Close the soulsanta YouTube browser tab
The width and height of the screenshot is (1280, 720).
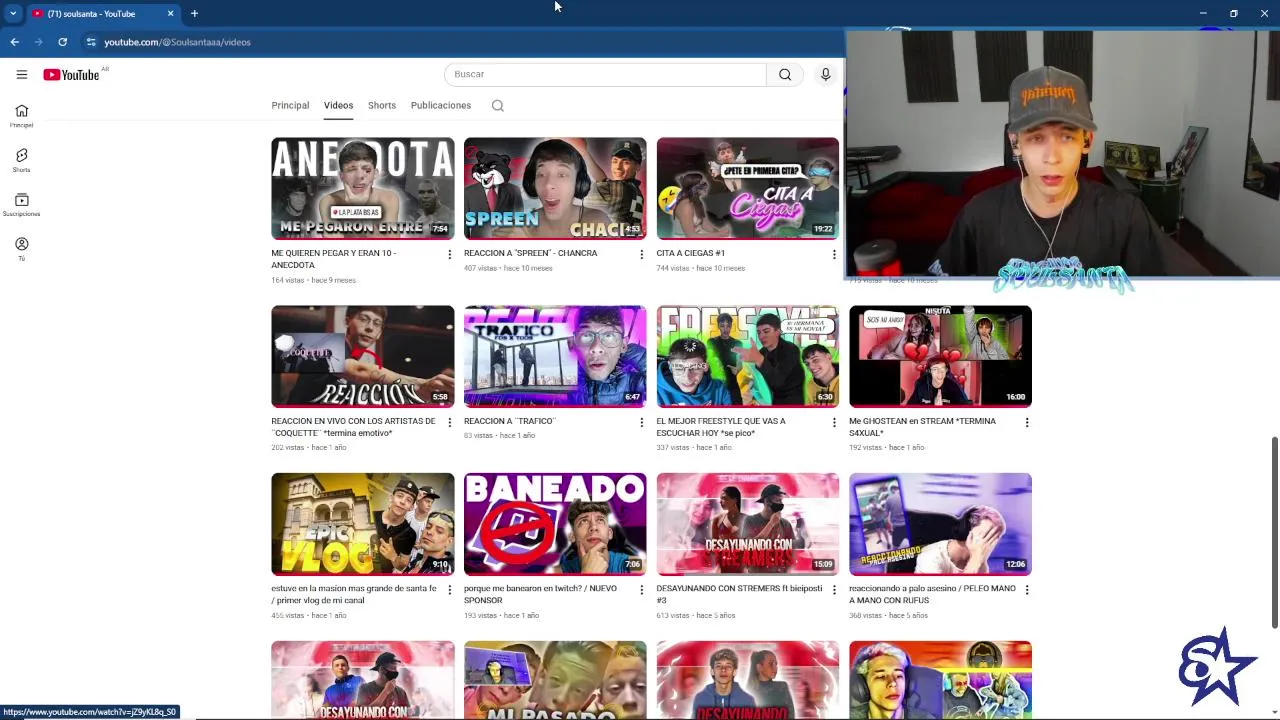point(170,13)
